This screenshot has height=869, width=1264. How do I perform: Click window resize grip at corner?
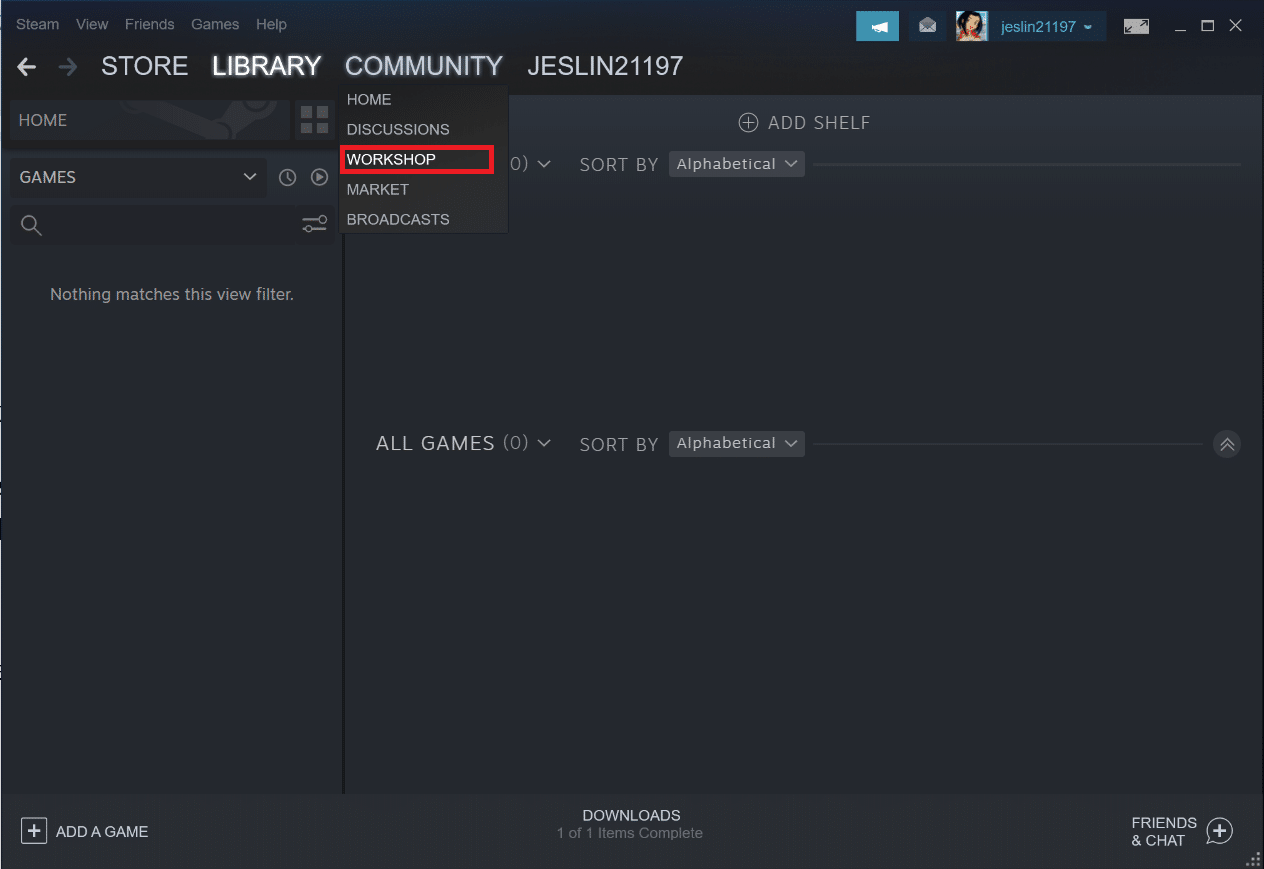coord(1253,858)
